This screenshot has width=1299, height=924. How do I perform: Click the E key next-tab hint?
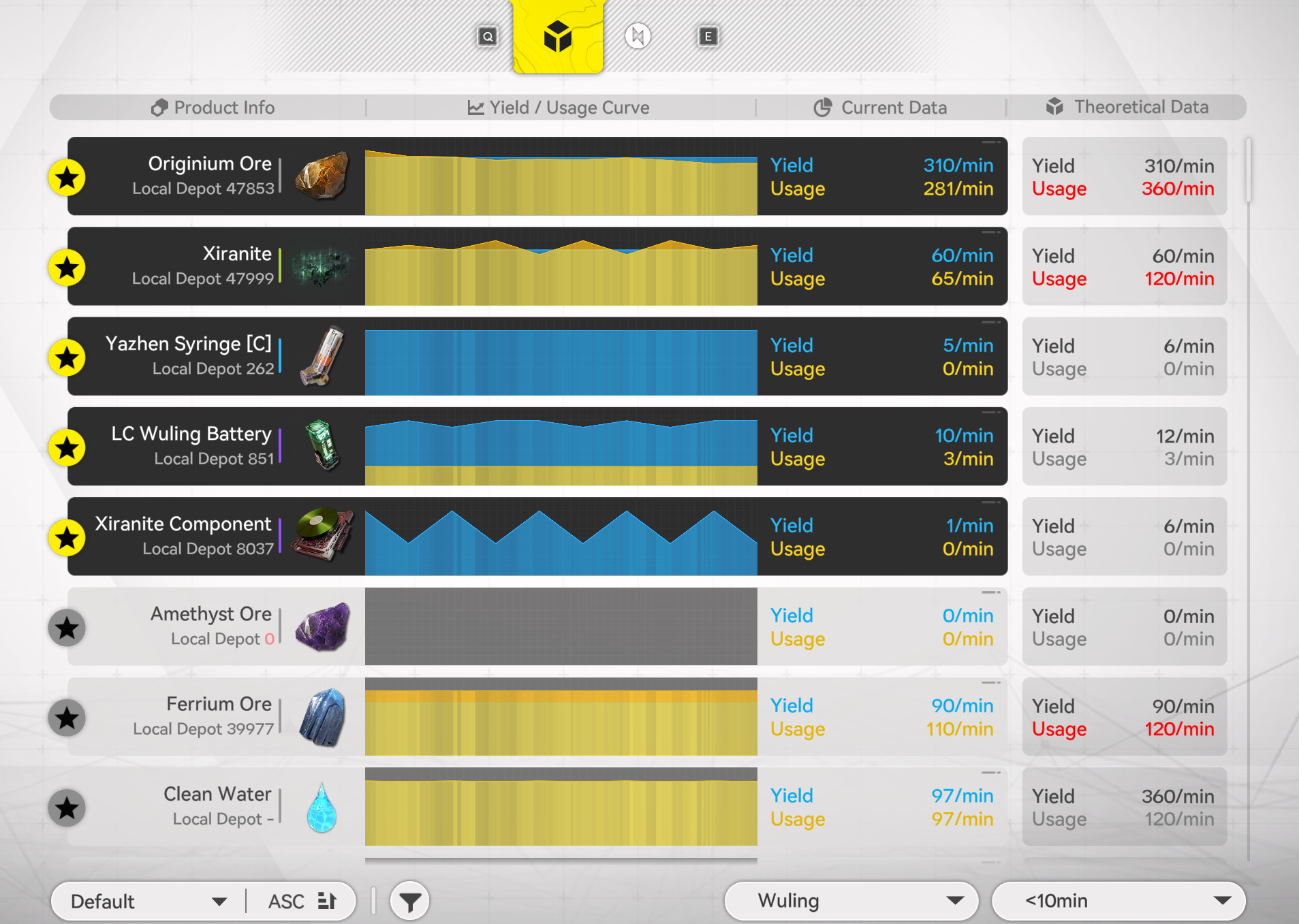tap(708, 37)
